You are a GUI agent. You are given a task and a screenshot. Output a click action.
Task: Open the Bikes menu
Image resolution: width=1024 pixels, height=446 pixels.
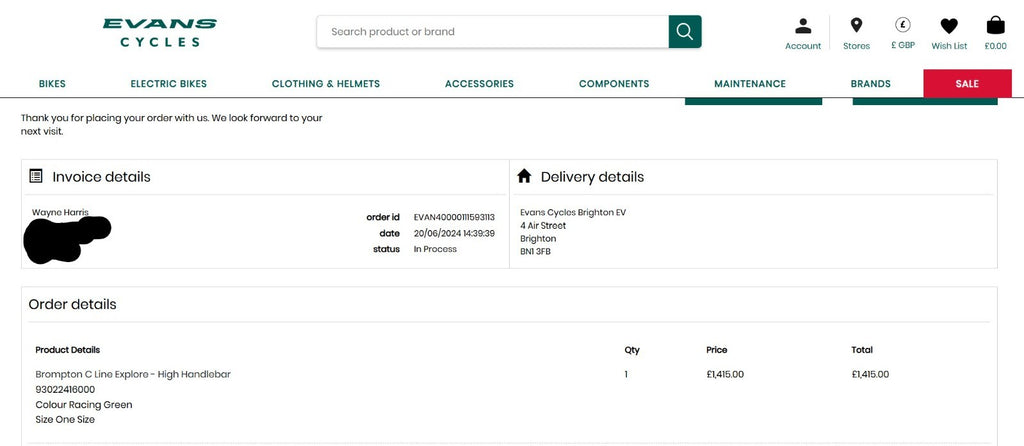click(52, 84)
